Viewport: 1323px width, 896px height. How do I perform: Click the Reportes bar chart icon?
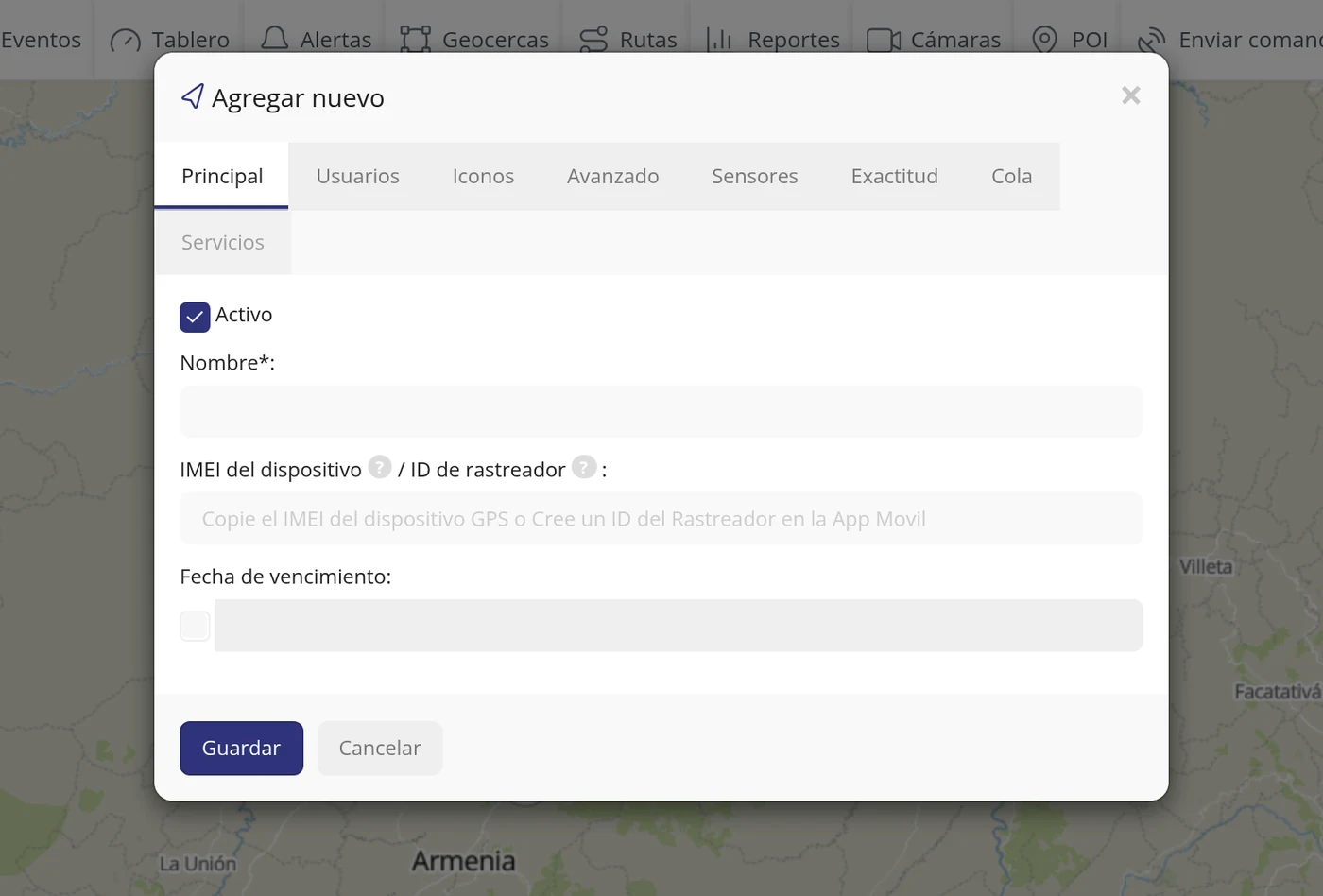point(720,39)
